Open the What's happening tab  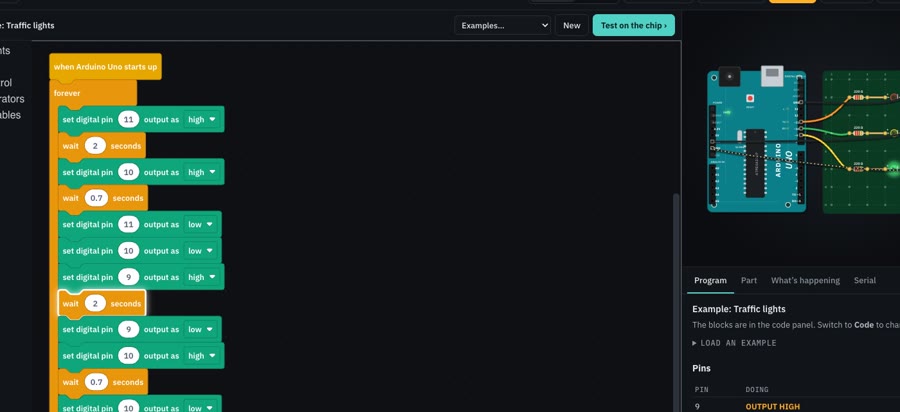(x=805, y=281)
